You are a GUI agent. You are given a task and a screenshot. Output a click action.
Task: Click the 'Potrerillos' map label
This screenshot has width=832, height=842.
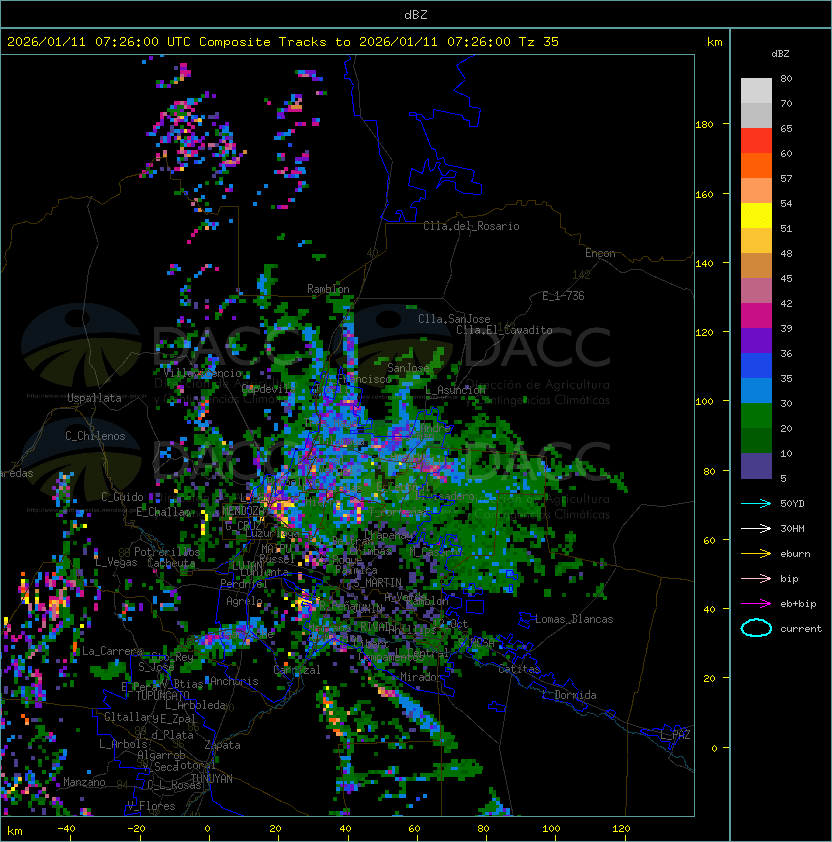pyautogui.click(x=167, y=552)
